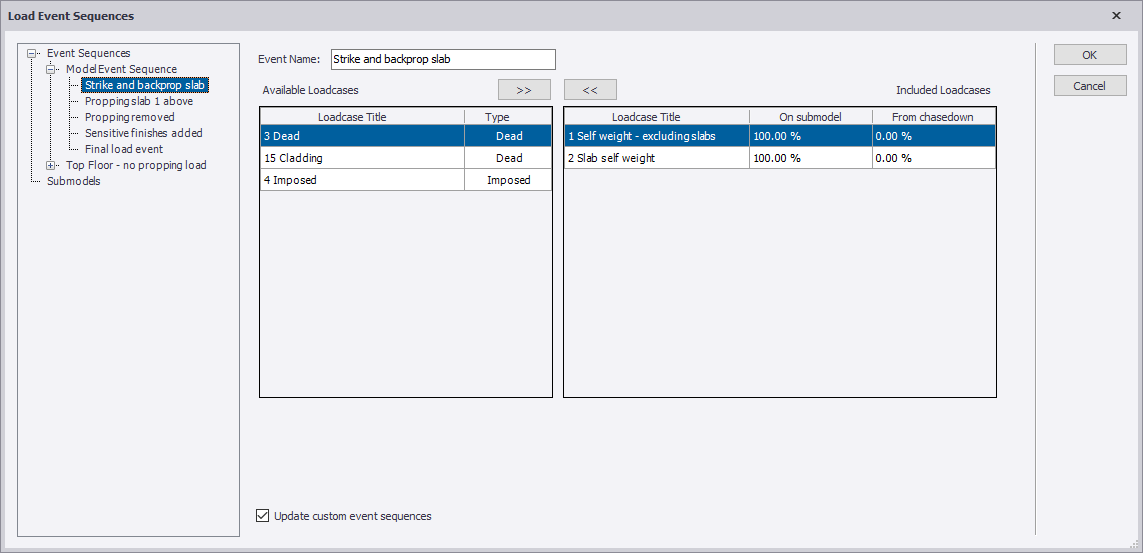
Task: Collapse the Model Event Sequence node
Action: point(51,70)
